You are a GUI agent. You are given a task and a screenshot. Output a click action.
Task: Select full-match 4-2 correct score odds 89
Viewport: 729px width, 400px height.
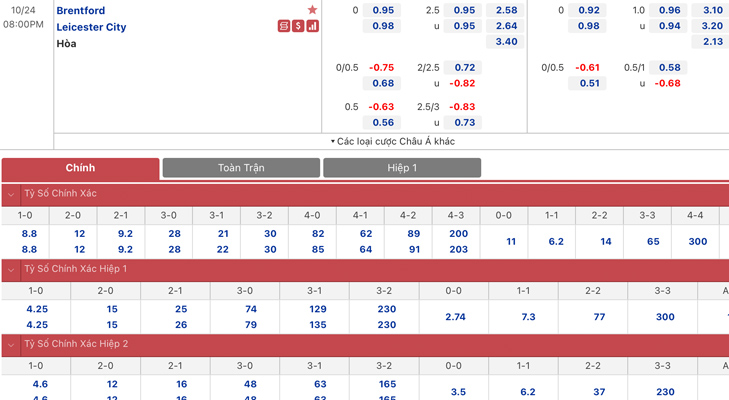414,234
